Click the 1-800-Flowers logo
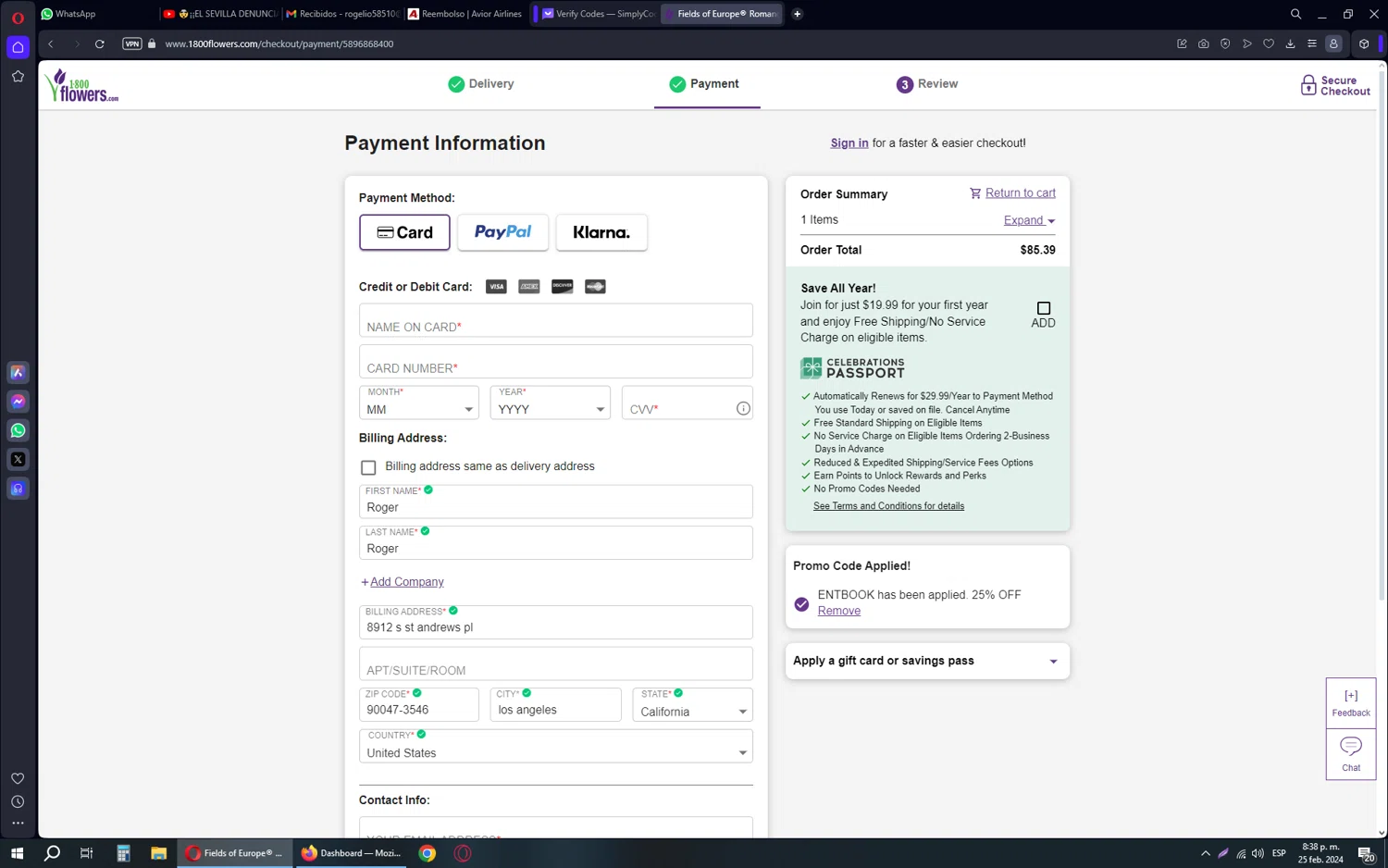 (x=81, y=85)
